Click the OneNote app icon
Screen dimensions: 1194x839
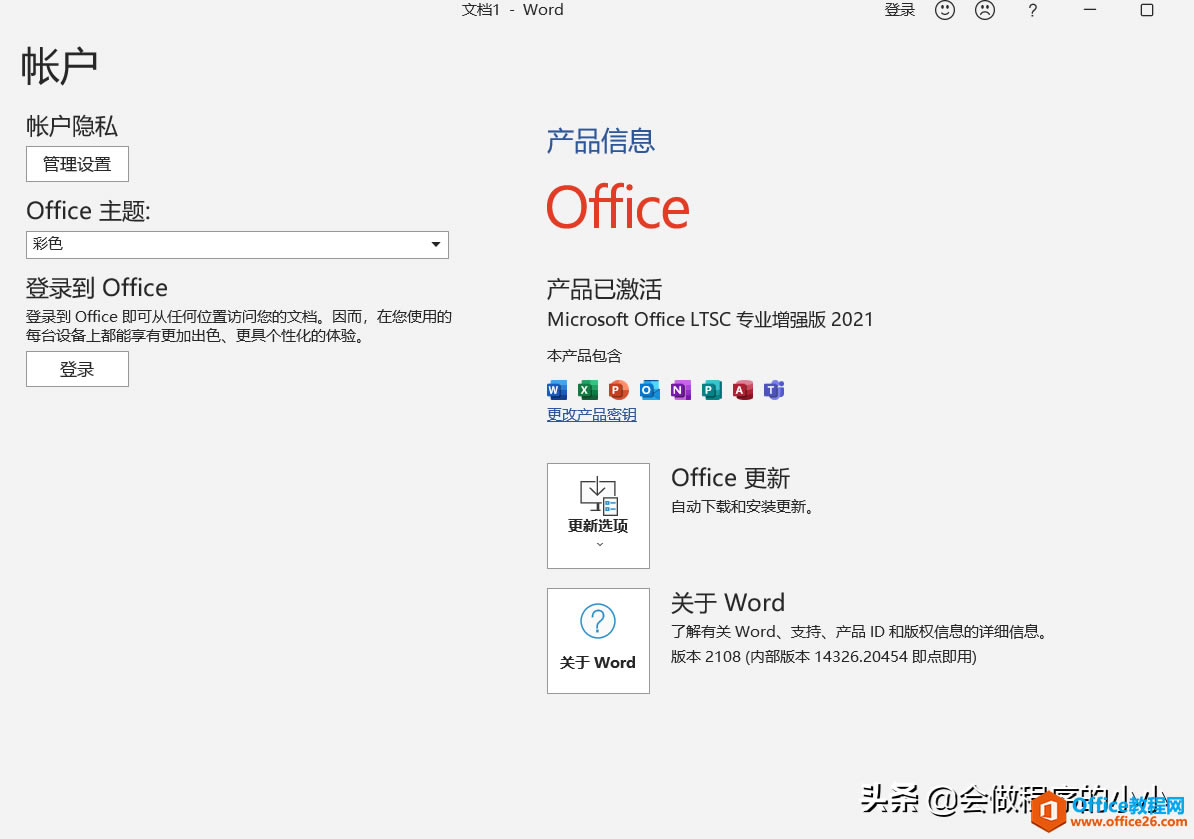click(x=681, y=391)
